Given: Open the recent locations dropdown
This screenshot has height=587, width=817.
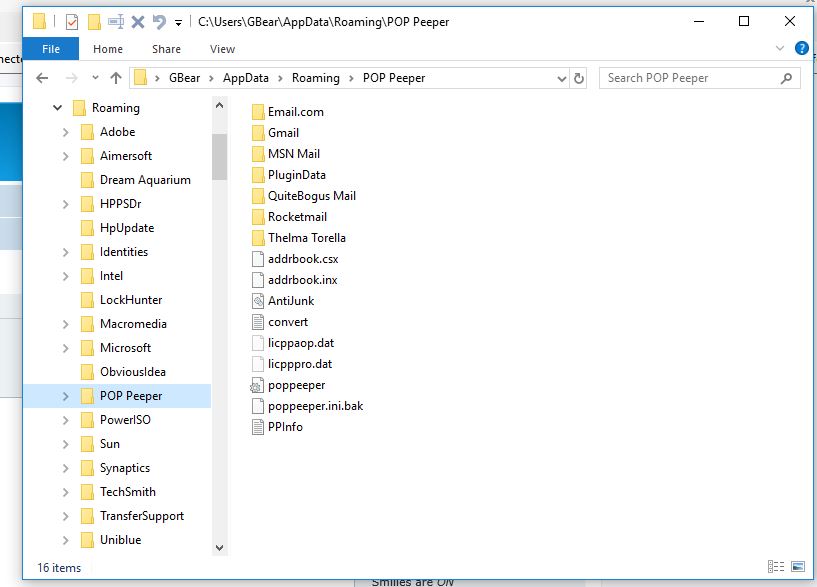Looking at the screenshot, I should 95,78.
